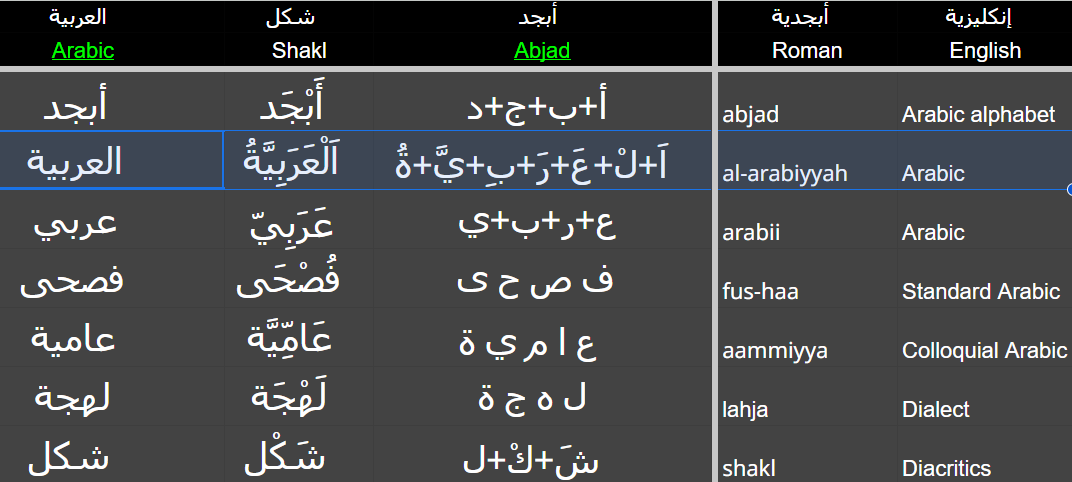Select the "al-arabiyyah" cell

click(784, 174)
